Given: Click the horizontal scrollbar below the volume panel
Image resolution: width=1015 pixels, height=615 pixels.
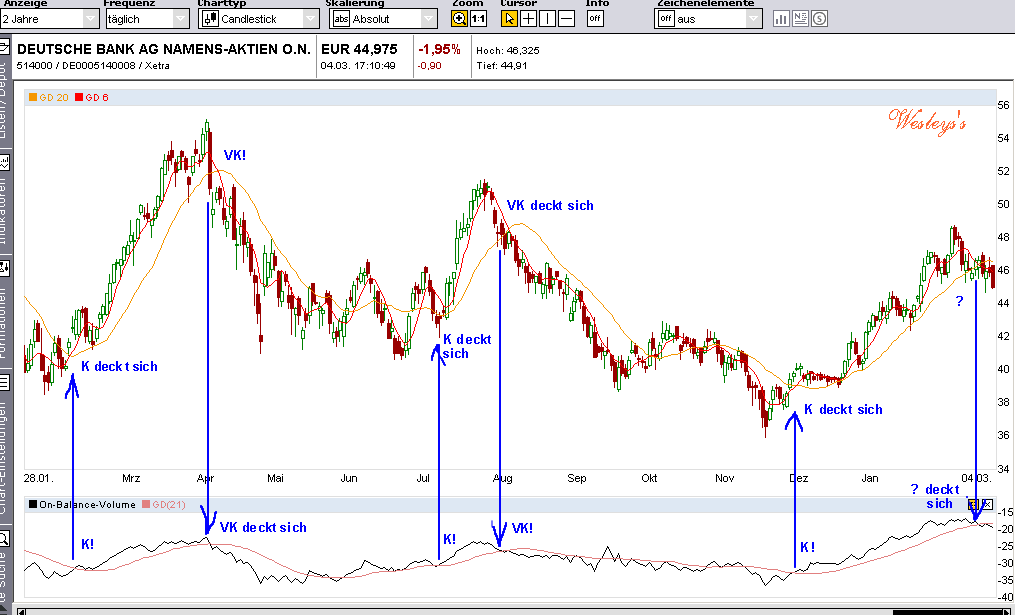Looking at the screenshot, I should pos(500,608).
